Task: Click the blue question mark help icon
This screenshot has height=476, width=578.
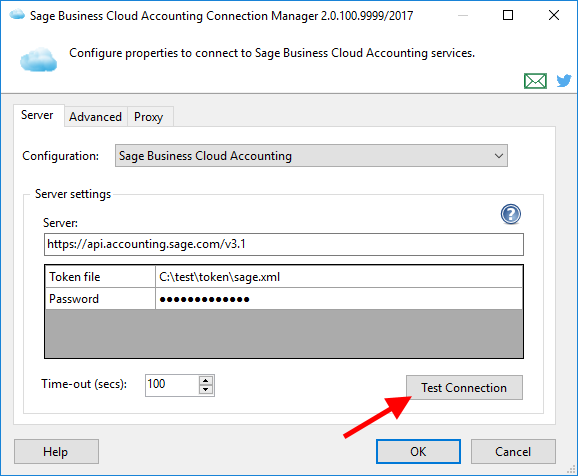Action: click(511, 214)
